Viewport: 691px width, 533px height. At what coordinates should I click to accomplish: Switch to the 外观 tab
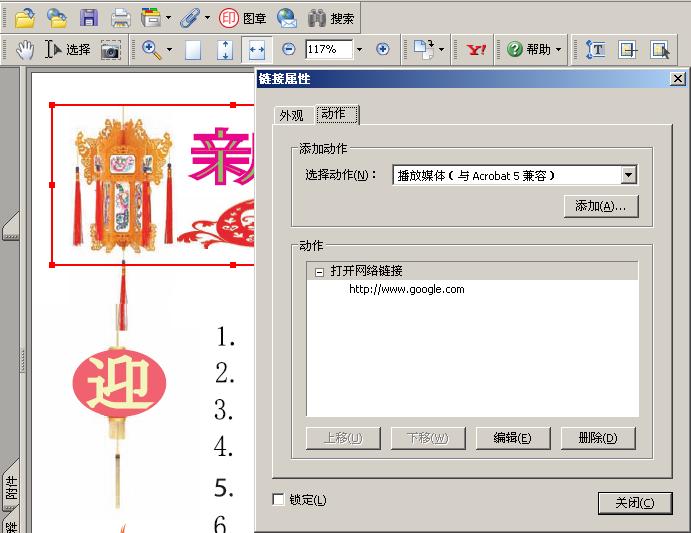(x=291, y=116)
